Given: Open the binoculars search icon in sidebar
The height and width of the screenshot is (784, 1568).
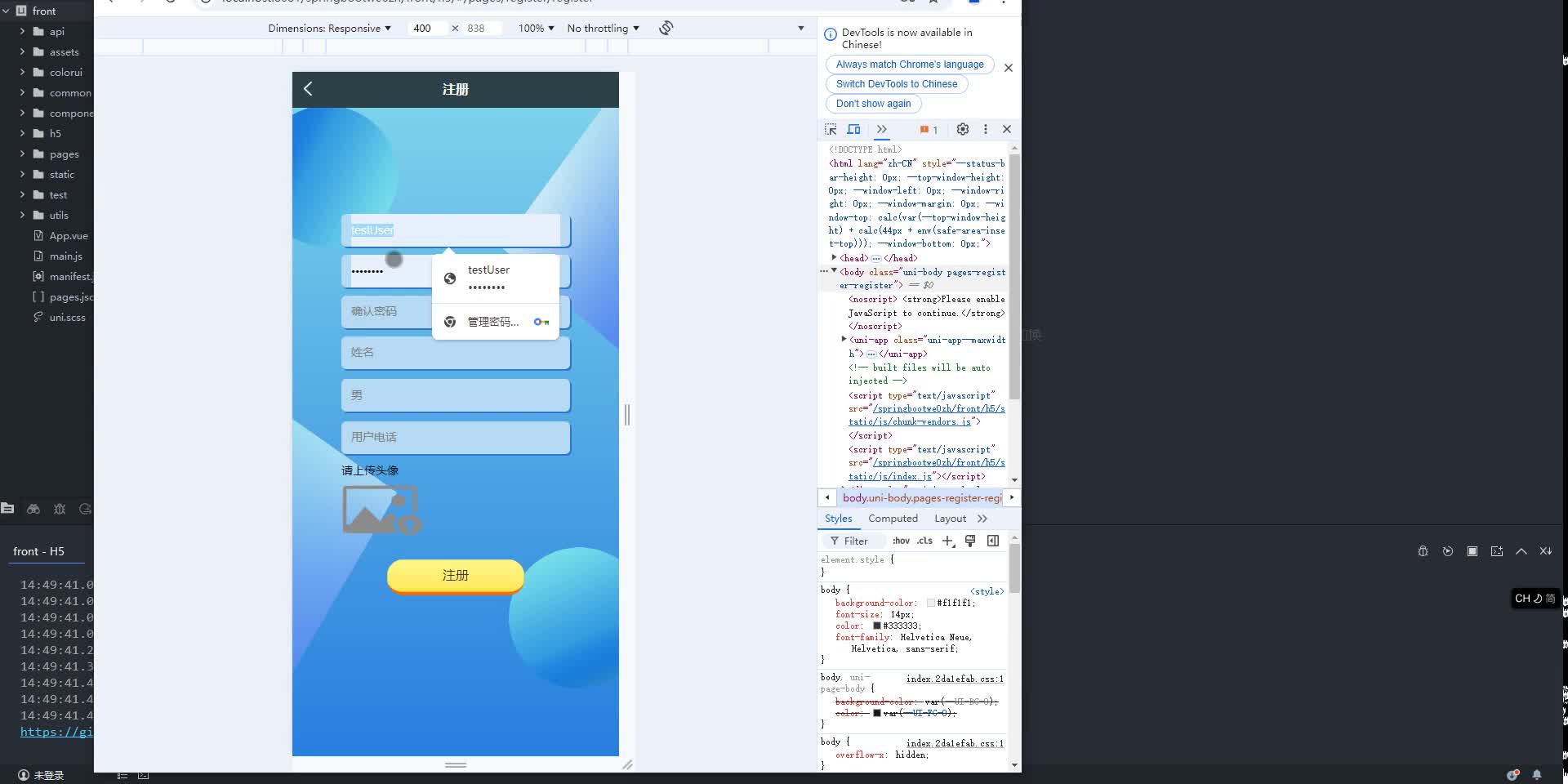Looking at the screenshot, I should (x=33, y=508).
